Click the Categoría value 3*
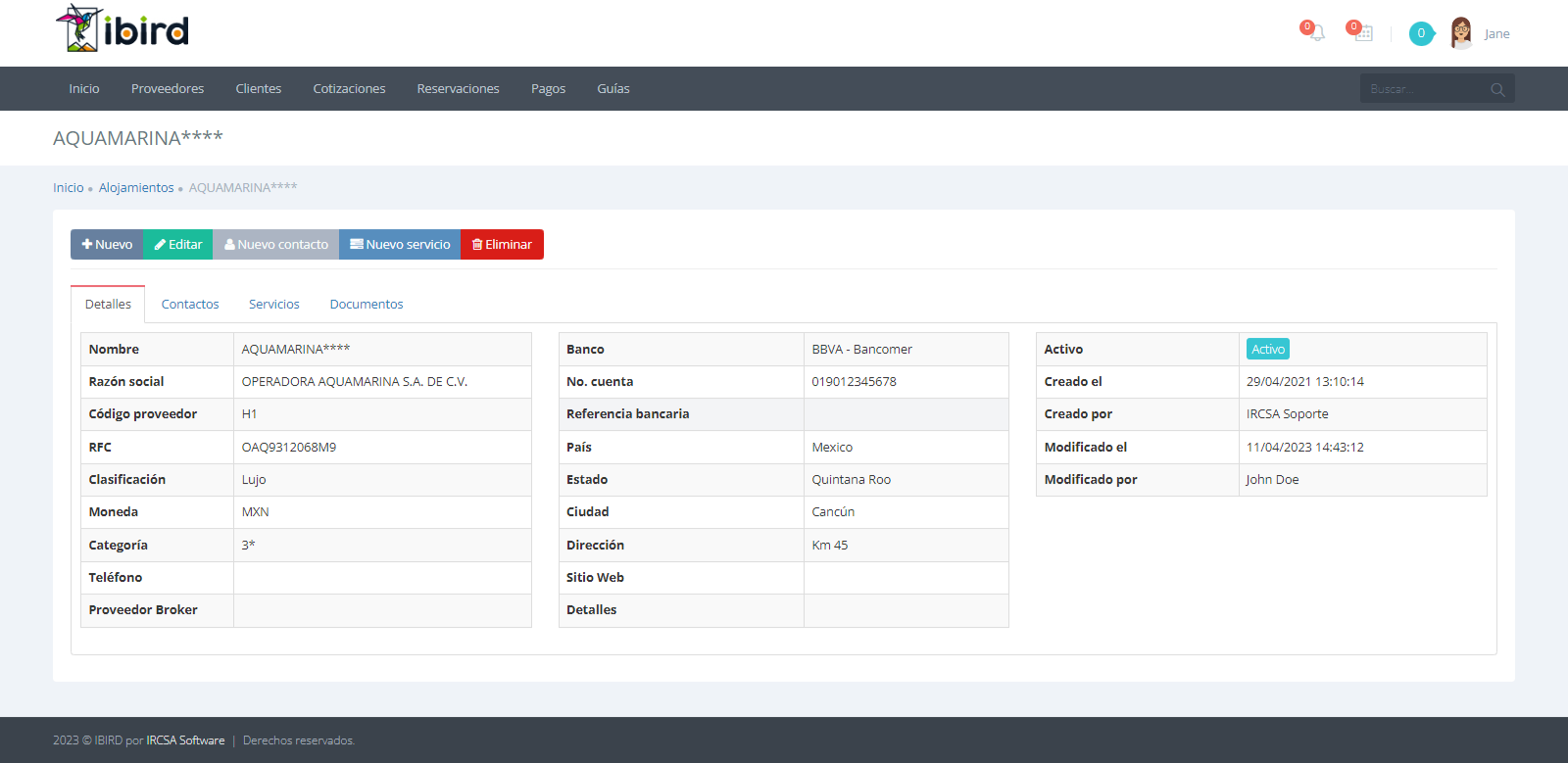The image size is (1568, 763). click(x=249, y=545)
